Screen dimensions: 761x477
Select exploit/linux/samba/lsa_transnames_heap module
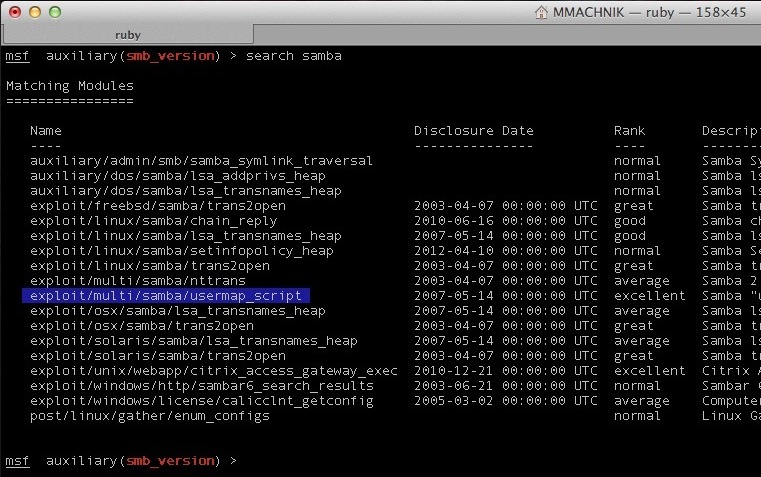[185, 236]
